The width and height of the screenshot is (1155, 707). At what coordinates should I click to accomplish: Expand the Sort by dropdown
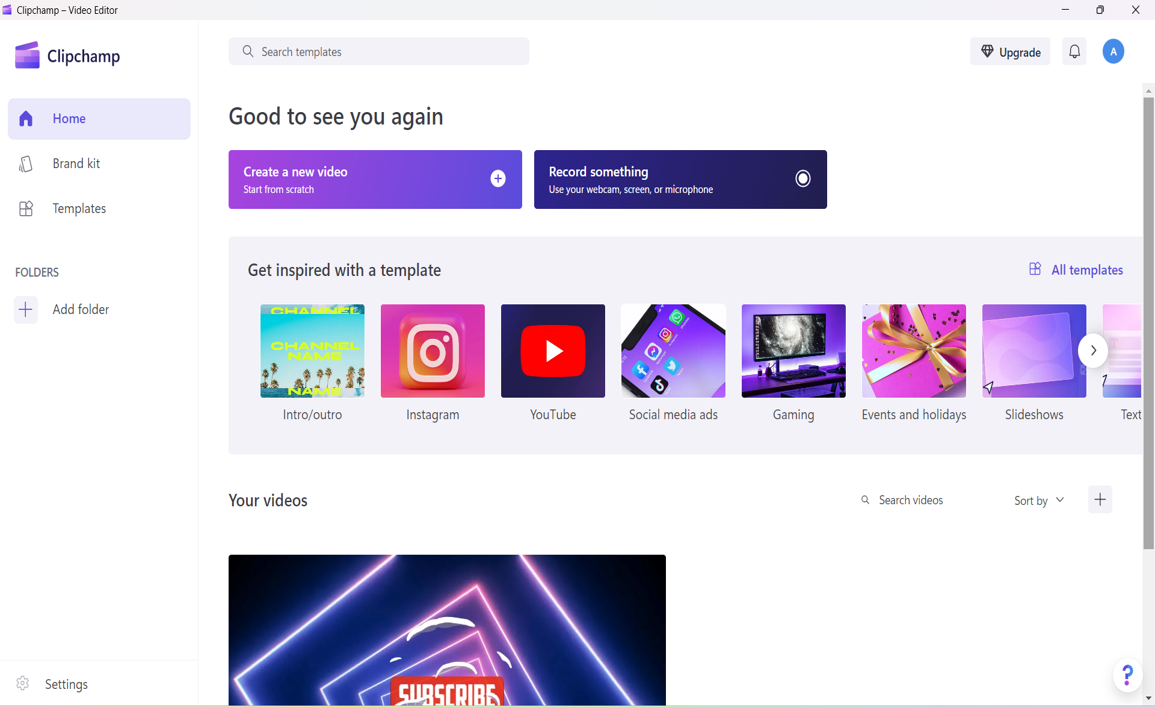pos(1039,500)
